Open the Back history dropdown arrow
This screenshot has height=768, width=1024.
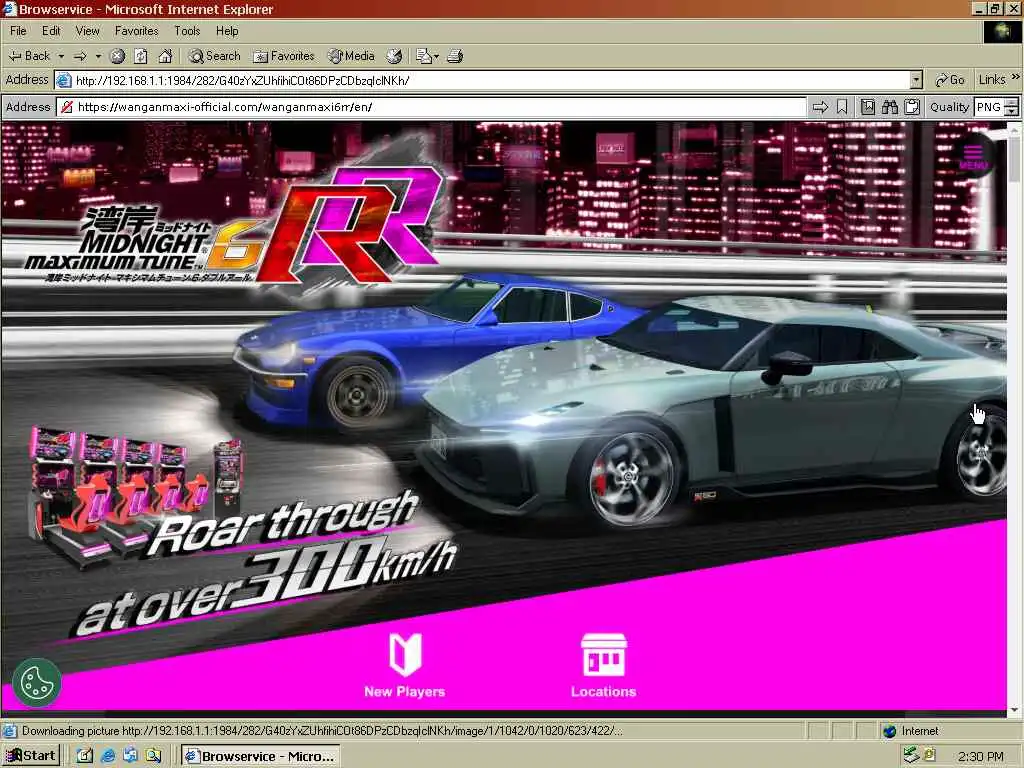point(61,56)
